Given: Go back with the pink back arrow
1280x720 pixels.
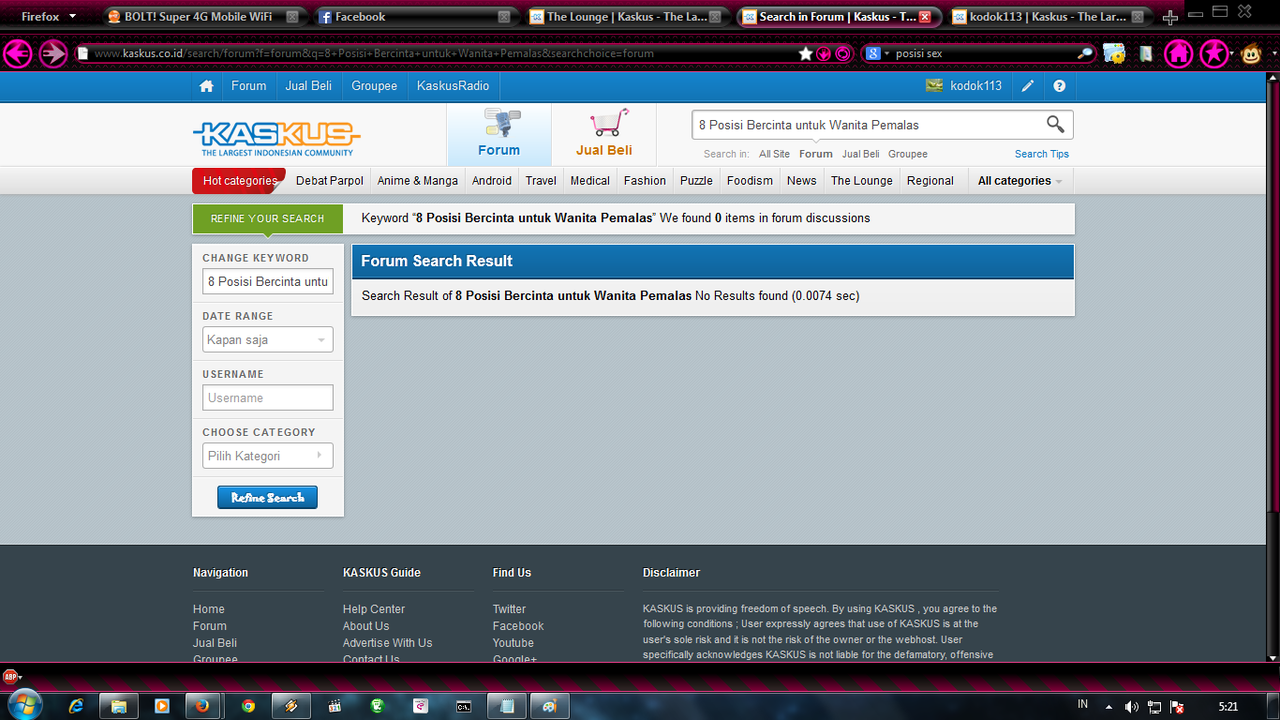Looking at the screenshot, I should click(18, 53).
